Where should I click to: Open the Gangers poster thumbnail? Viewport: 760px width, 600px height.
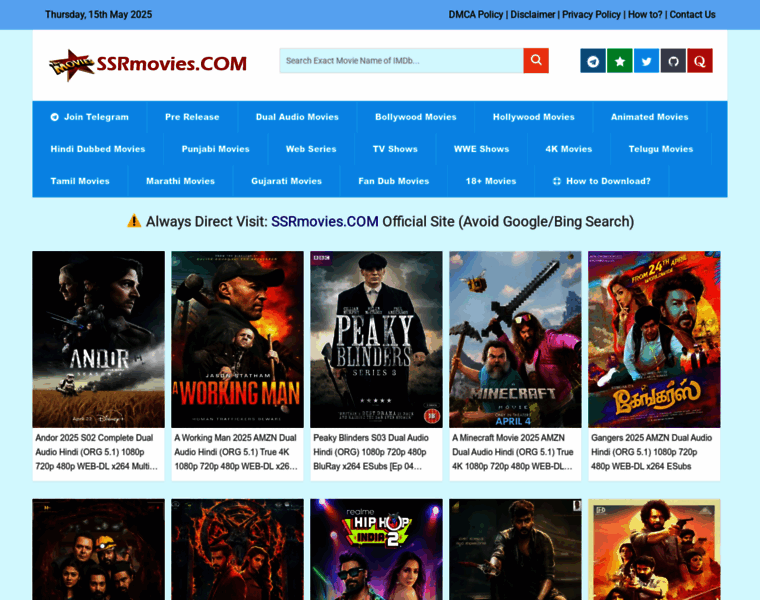pyautogui.click(x=654, y=339)
